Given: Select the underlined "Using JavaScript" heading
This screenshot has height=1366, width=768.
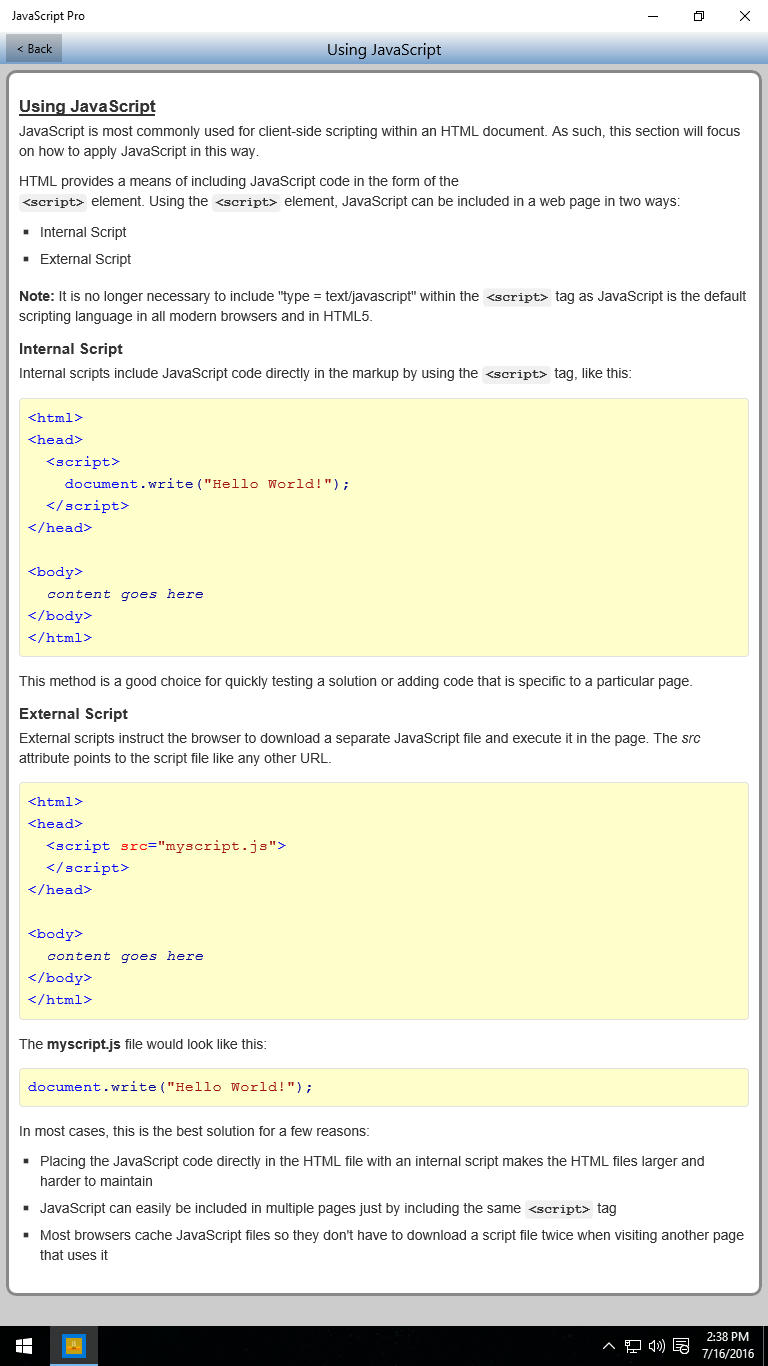Looking at the screenshot, I should 87,107.
